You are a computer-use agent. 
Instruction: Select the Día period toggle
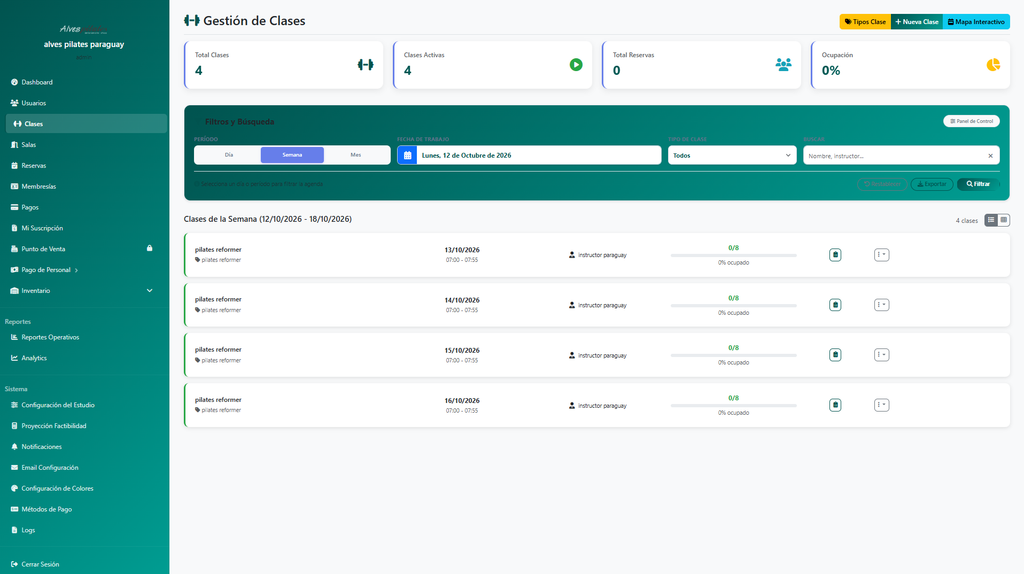pos(229,155)
